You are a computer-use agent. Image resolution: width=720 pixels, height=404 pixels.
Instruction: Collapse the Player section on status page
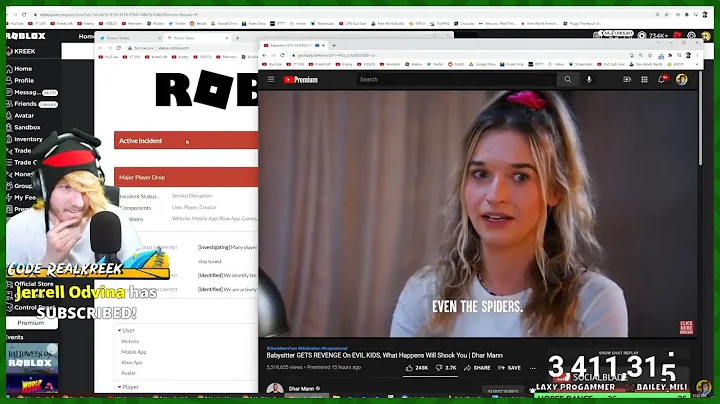click(128, 387)
